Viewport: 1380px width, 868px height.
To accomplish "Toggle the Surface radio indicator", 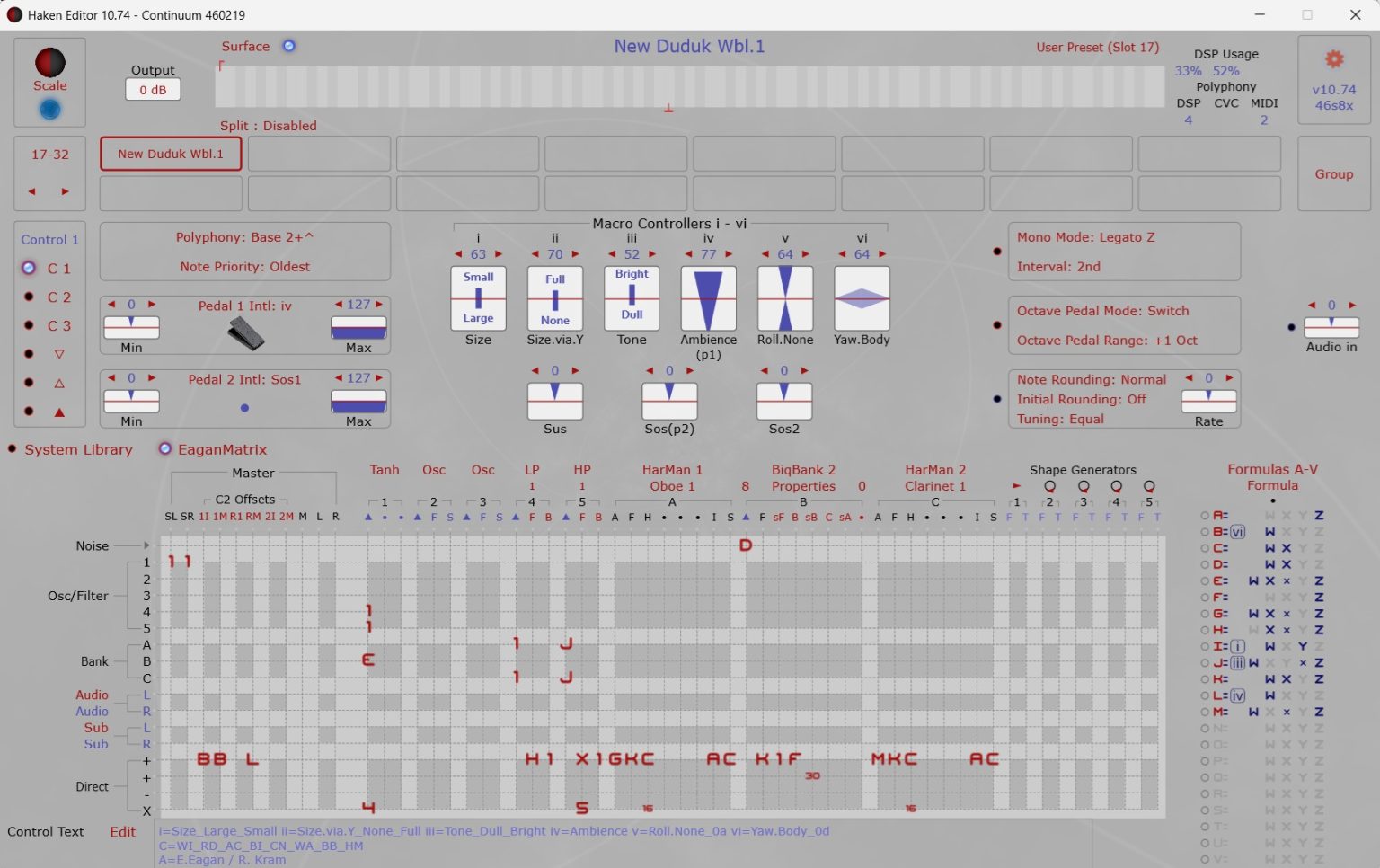I will (289, 46).
